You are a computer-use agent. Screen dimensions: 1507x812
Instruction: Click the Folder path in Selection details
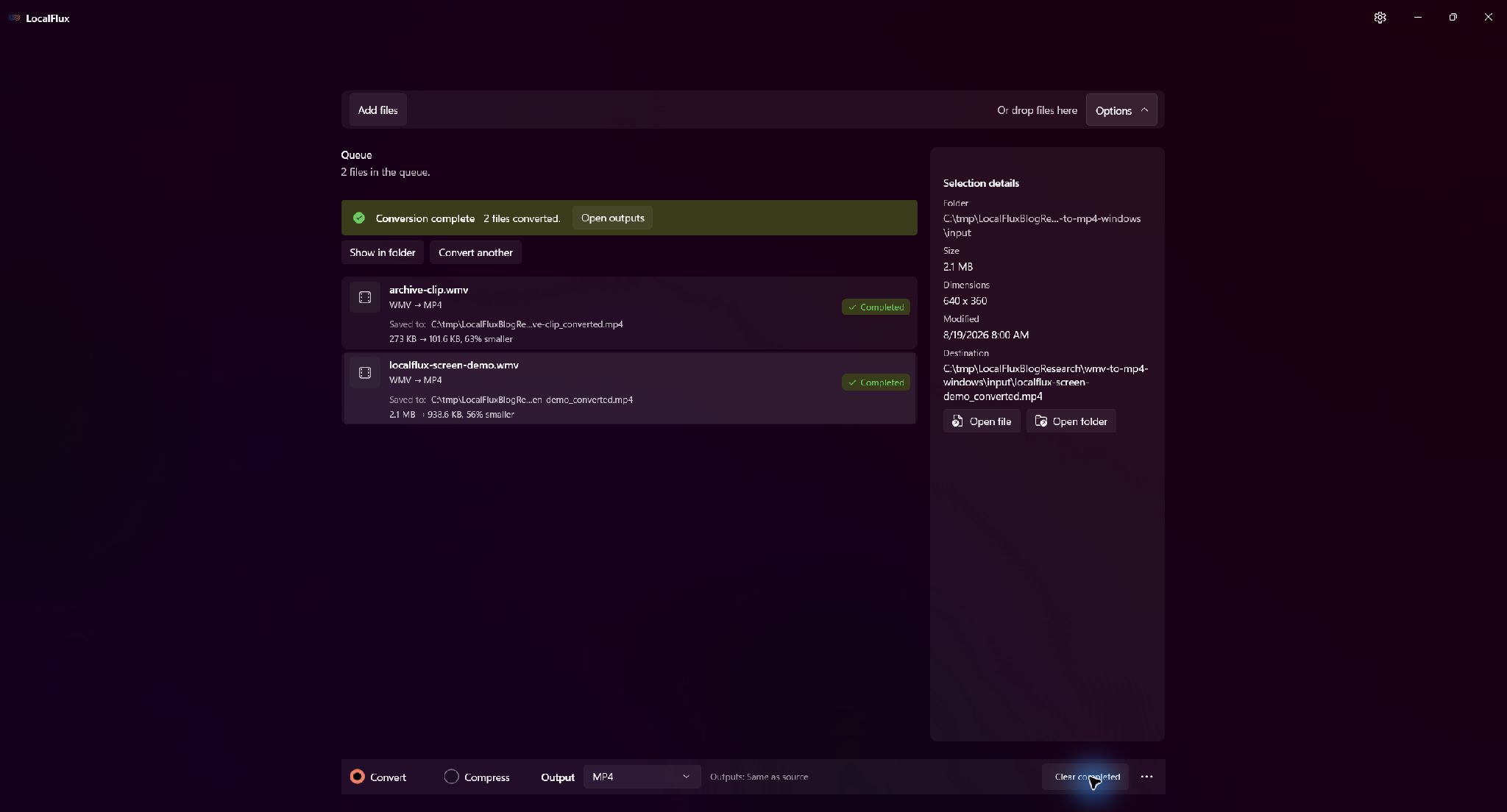point(1042,226)
